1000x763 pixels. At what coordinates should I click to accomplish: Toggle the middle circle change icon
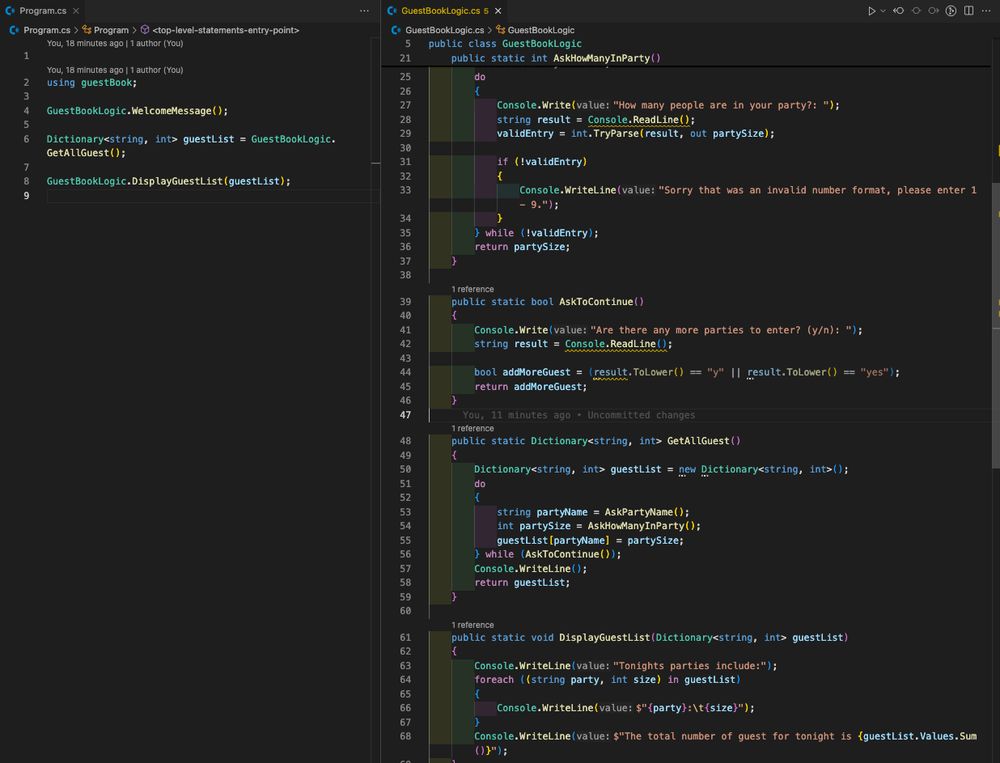[916, 11]
